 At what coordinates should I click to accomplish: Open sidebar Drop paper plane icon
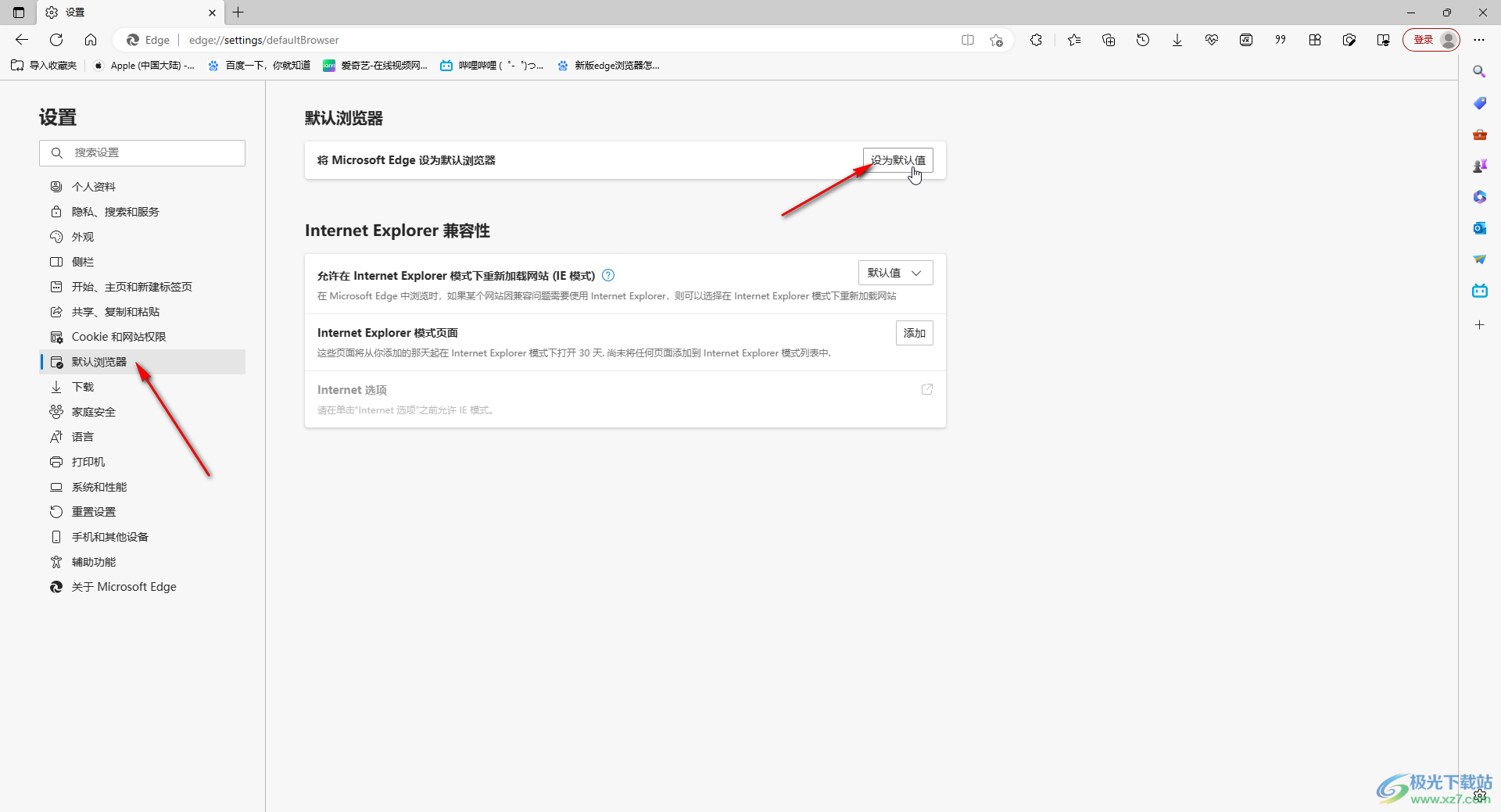1479,259
